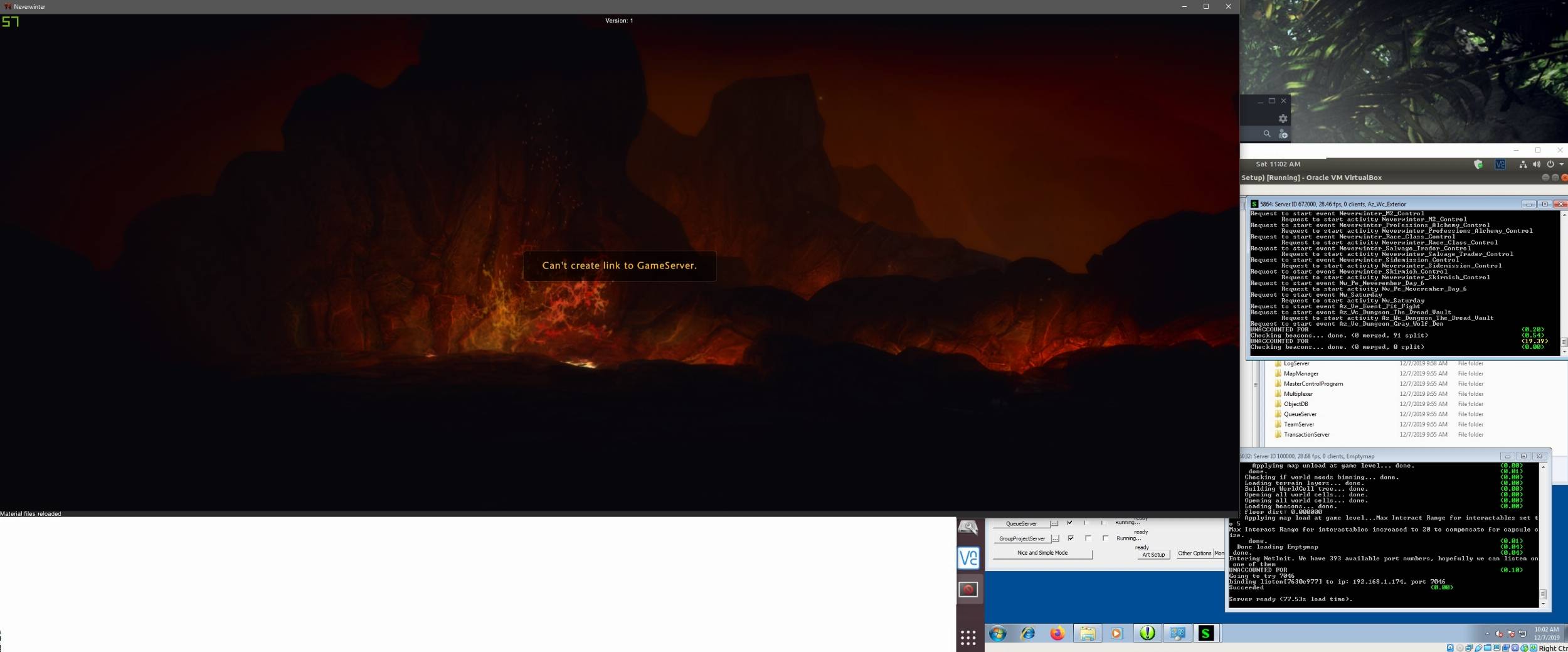Expand Ubuntu system menu arrow
This screenshot has width=1568, height=652.
[1561, 164]
